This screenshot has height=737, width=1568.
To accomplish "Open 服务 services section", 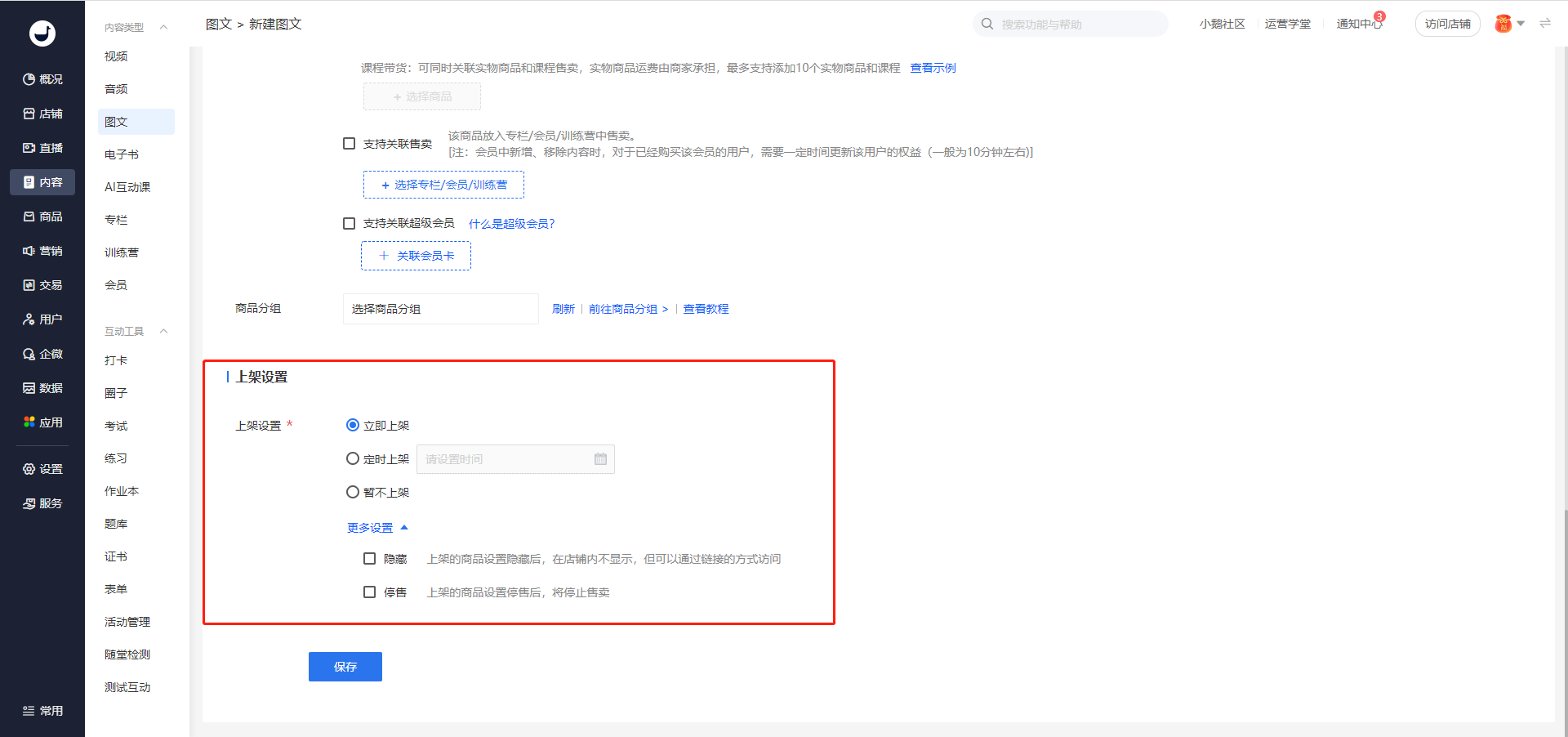I will click(x=42, y=503).
